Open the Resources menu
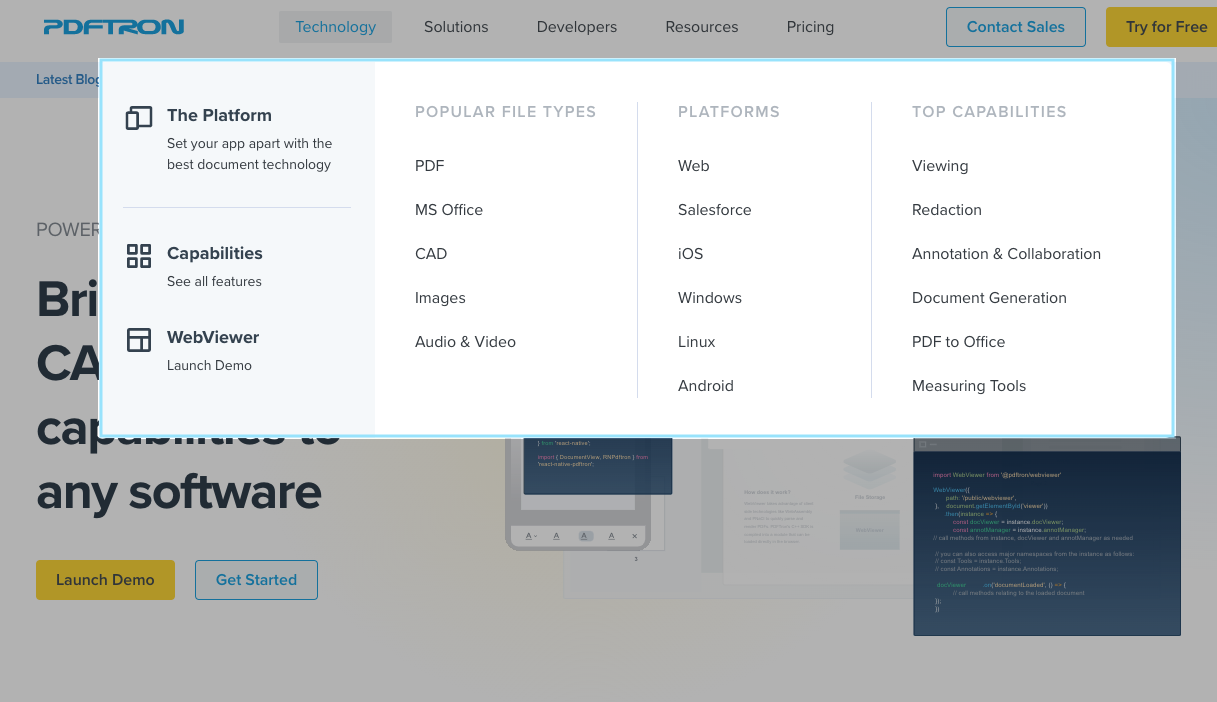Image resolution: width=1217 pixels, height=702 pixels. (x=702, y=27)
